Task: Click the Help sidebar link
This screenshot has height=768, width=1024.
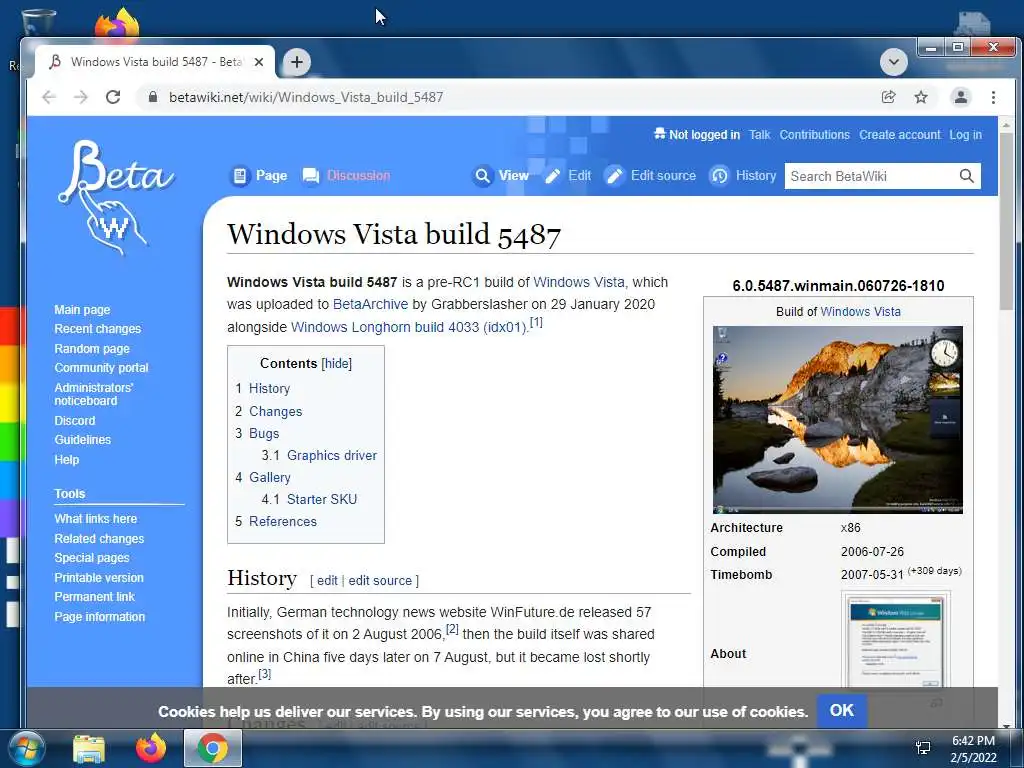Action: [67, 459]
